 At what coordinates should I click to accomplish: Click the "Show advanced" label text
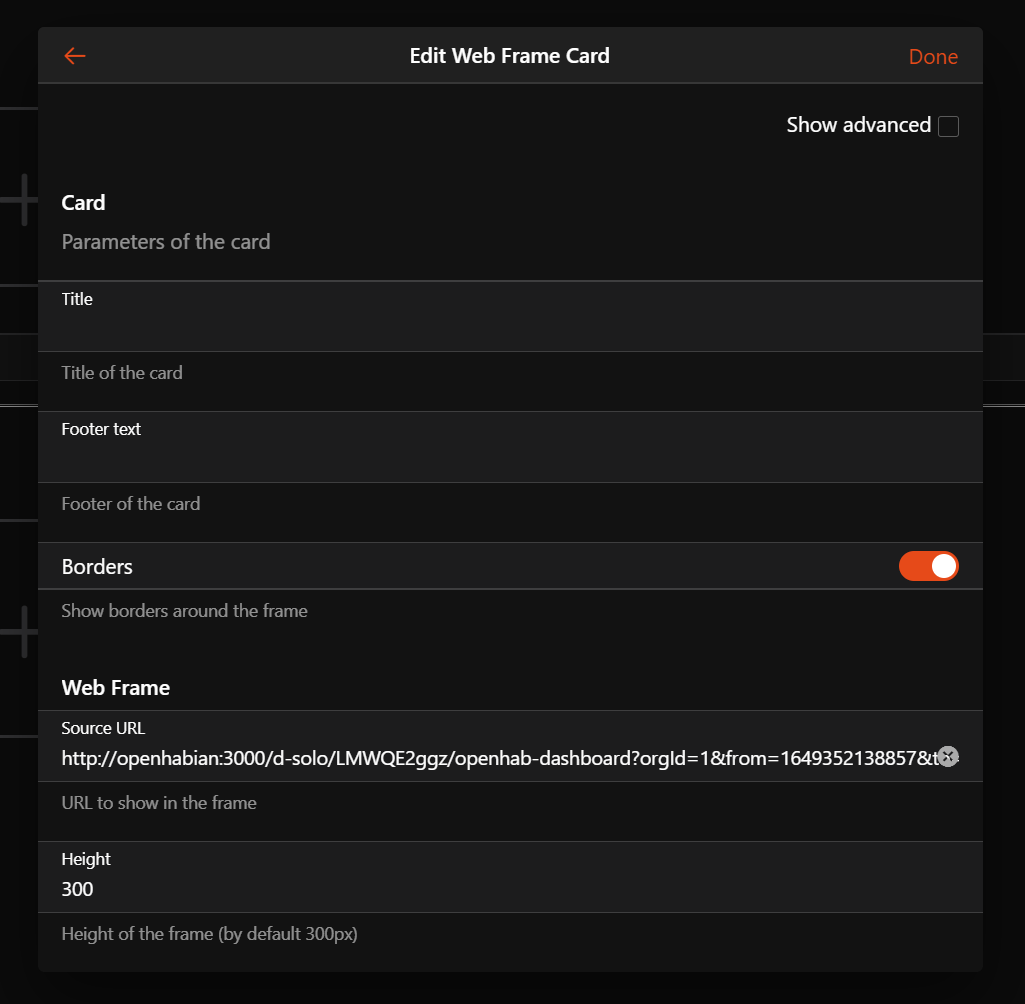click(x=858, y=125)
